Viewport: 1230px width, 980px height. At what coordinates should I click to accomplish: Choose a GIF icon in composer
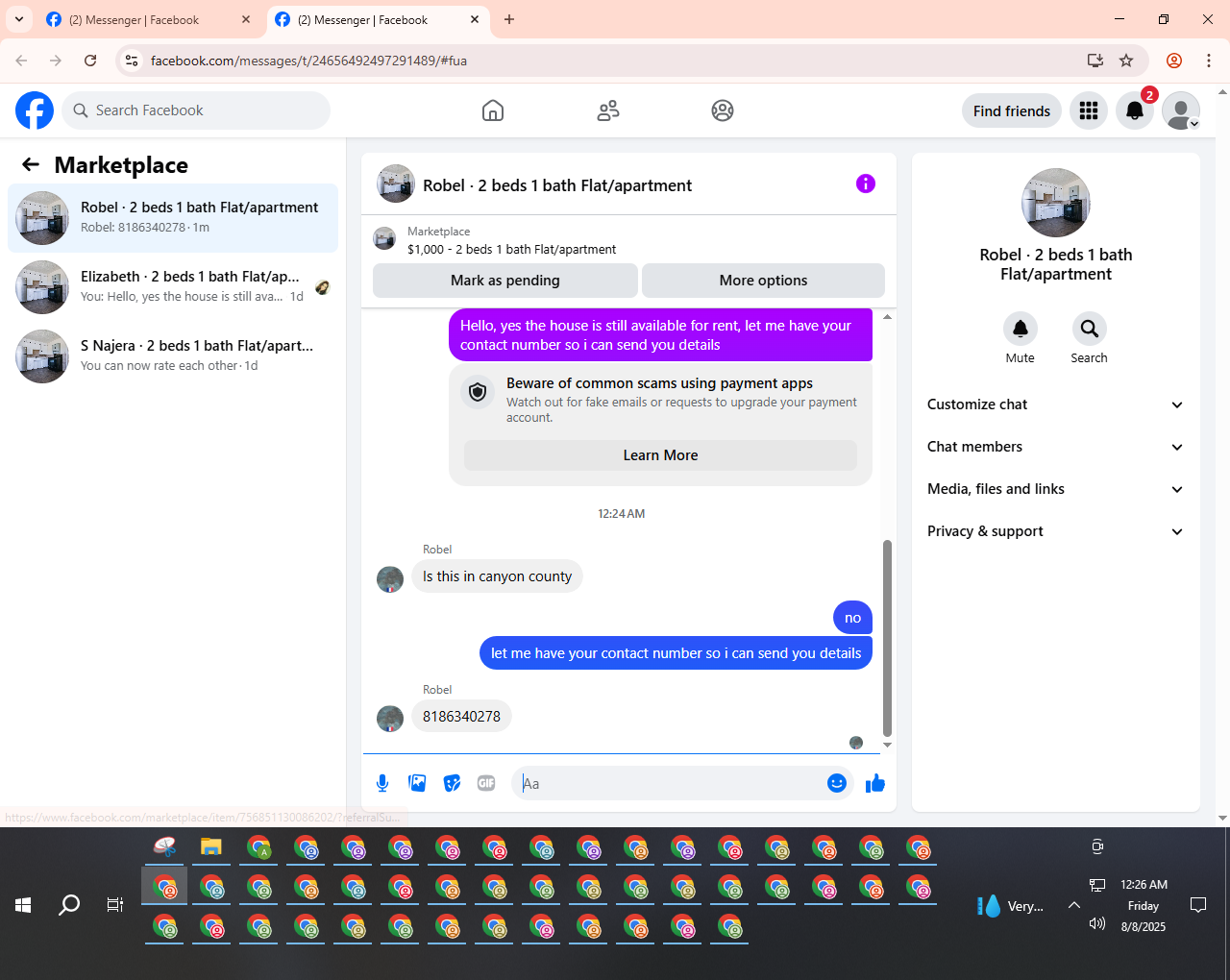pos(486,783)
